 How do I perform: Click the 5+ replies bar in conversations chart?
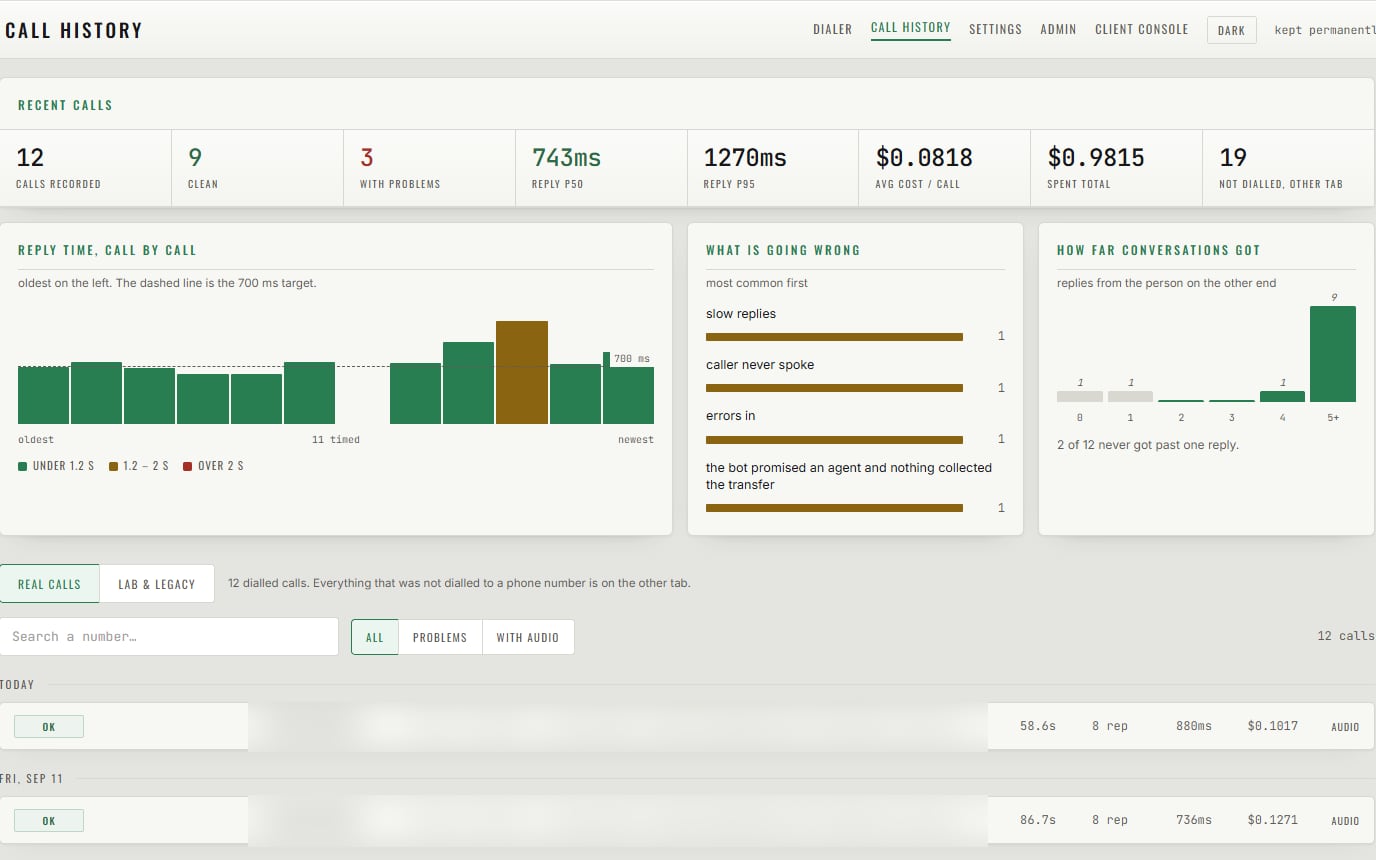pos(1333,354)
